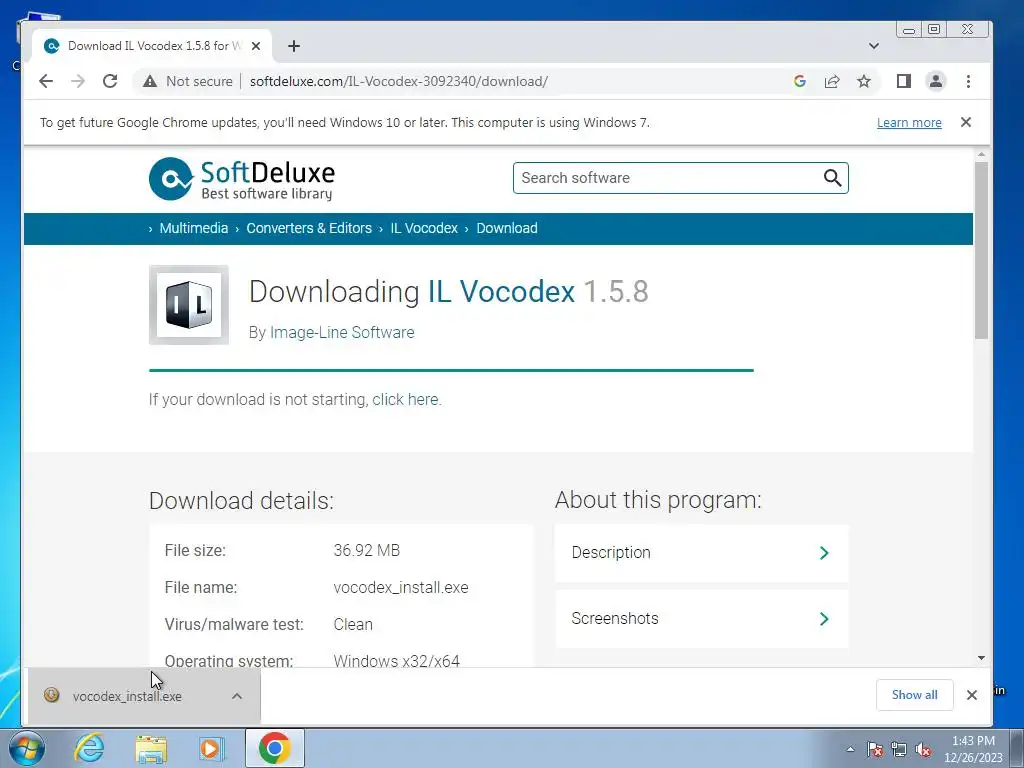Open the tab search dropdown chevron

click(874, 46)
